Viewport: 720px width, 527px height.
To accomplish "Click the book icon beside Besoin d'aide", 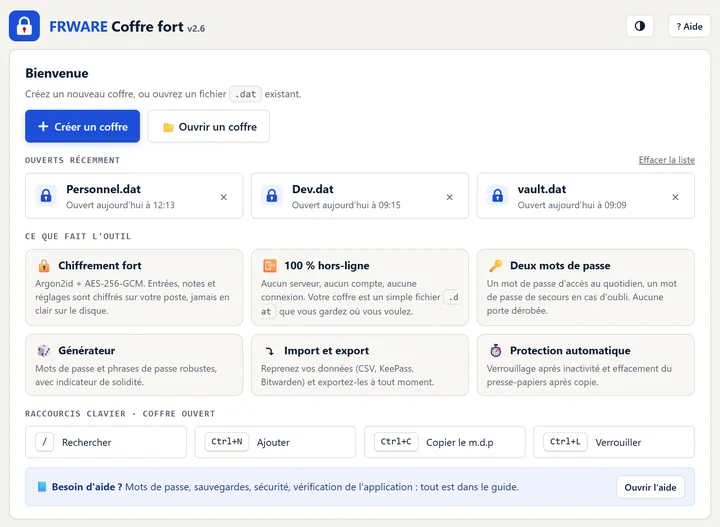I will [x=42, y=487].
